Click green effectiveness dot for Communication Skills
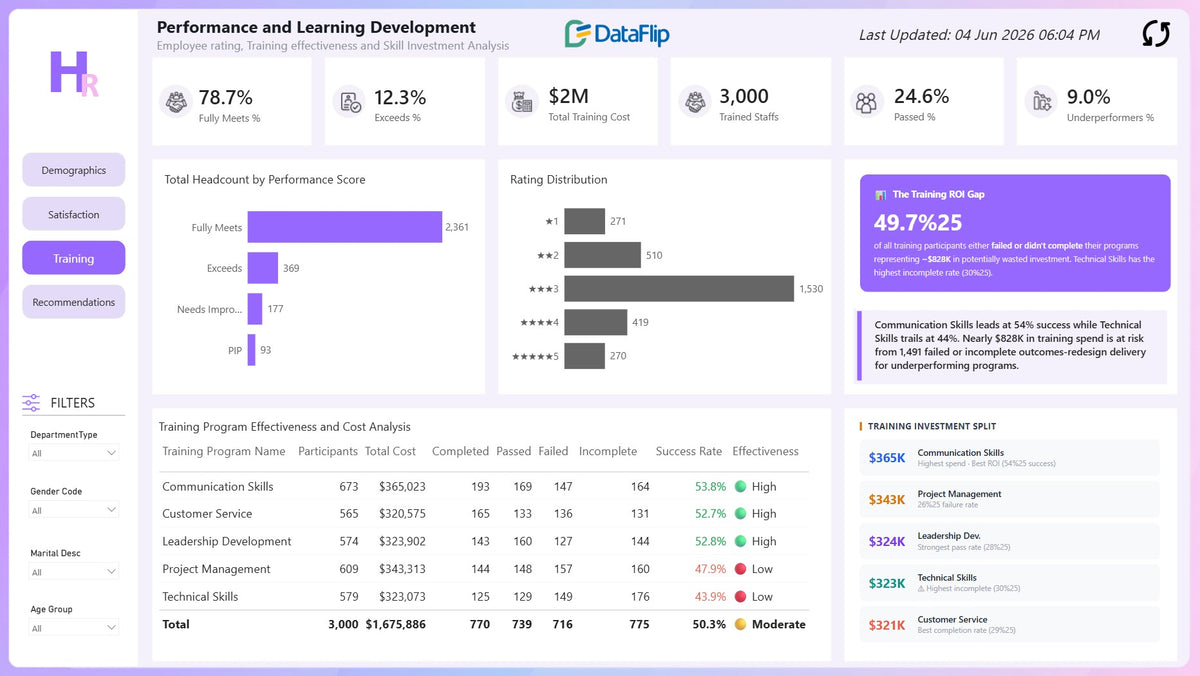Viewport: 1200px width, 676px height. [740, 487]
